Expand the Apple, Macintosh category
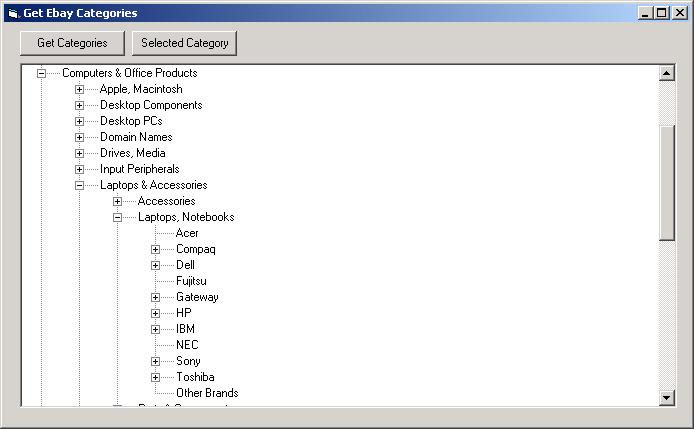Image resolution: width=694 pixels, height=429 pixels. pyautogui.click(x=80, y=89)
